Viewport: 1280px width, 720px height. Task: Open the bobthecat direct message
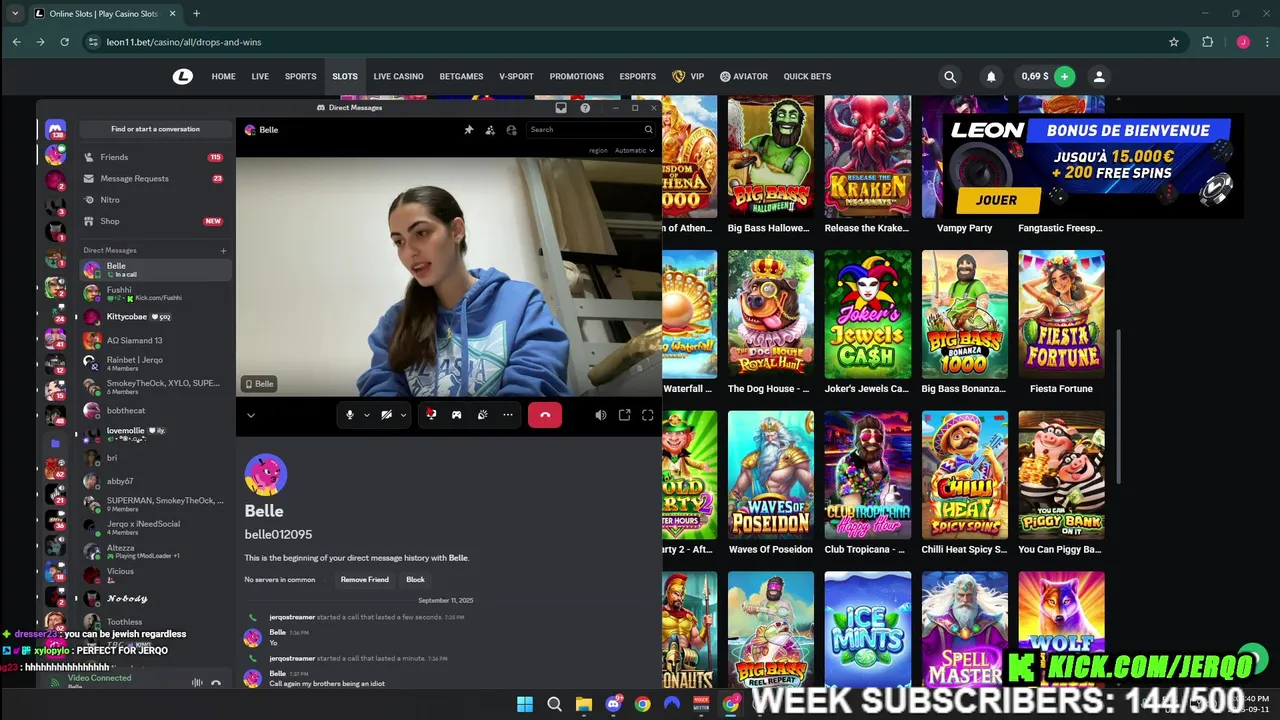(x=155, y=411)
